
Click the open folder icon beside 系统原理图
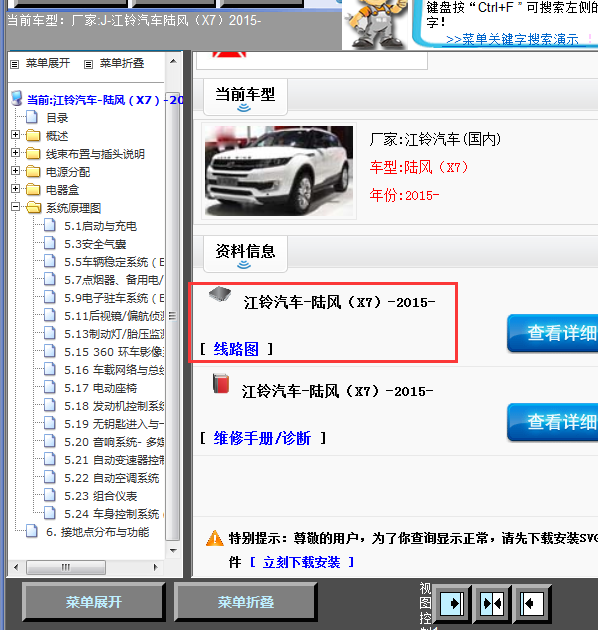[33, 207]
